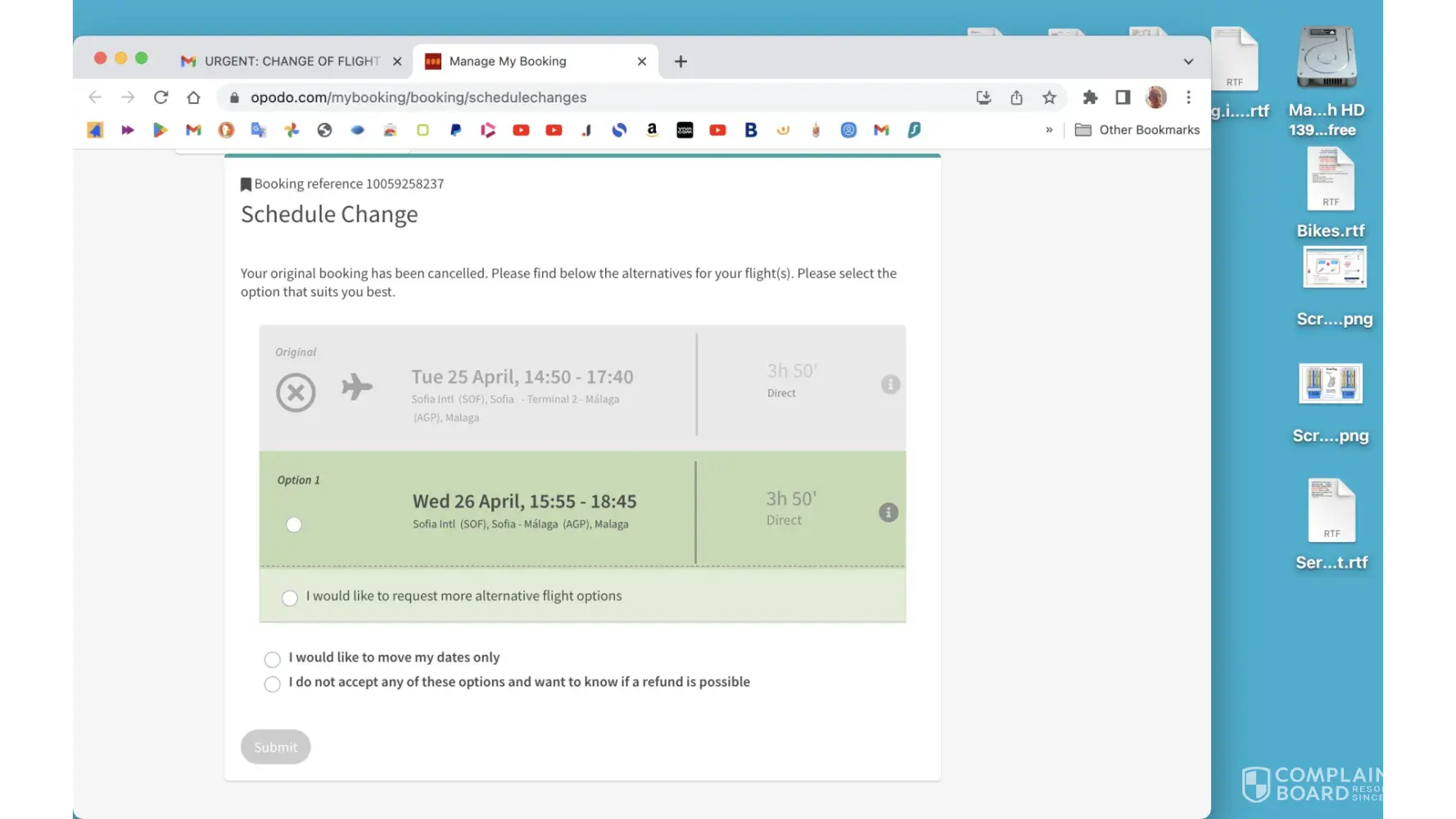Open a new browser tab
The height and width of the screenshot is (819, 1456).
click(x=681, y=61)
